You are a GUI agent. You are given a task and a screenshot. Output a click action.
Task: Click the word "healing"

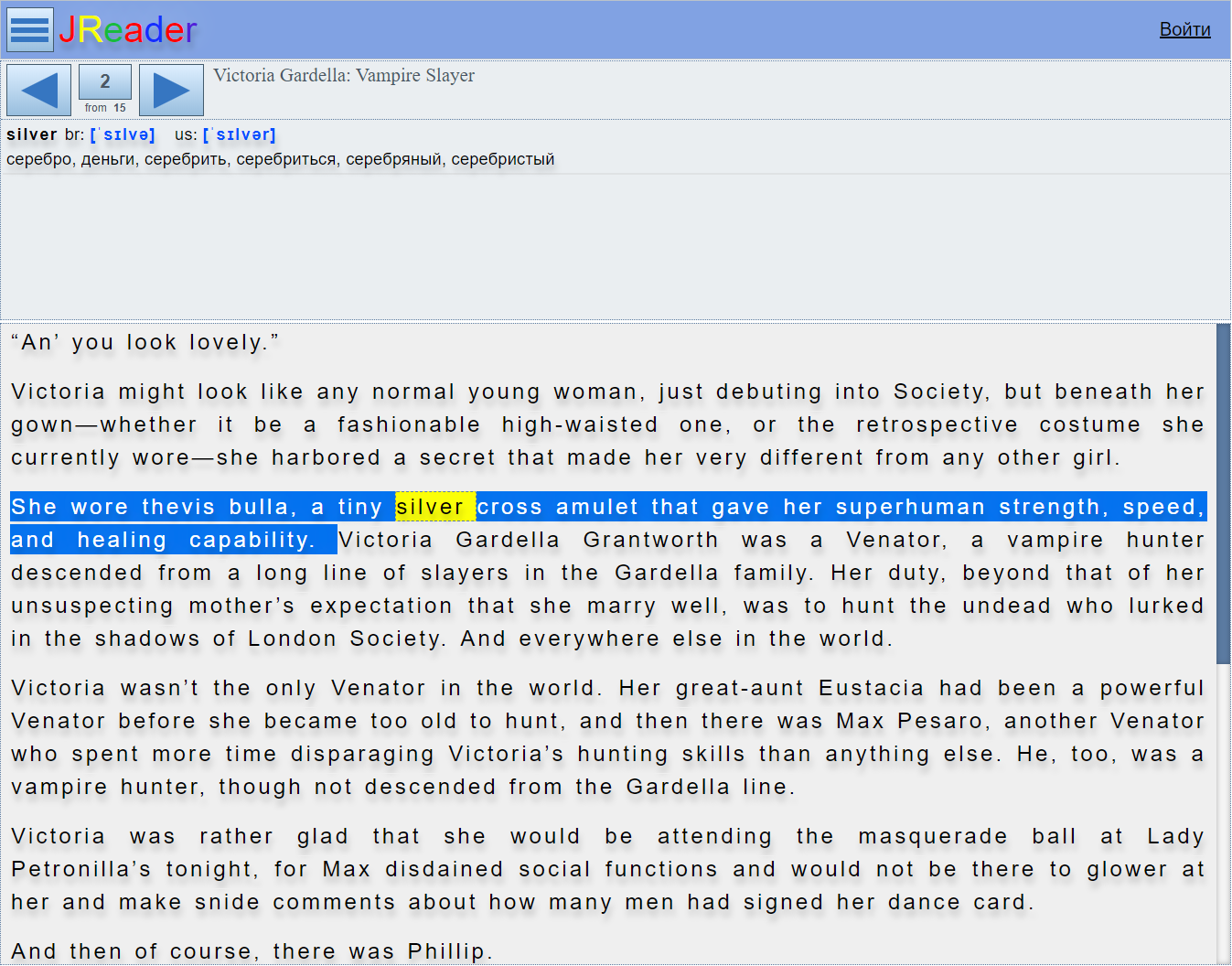[123, 540]
